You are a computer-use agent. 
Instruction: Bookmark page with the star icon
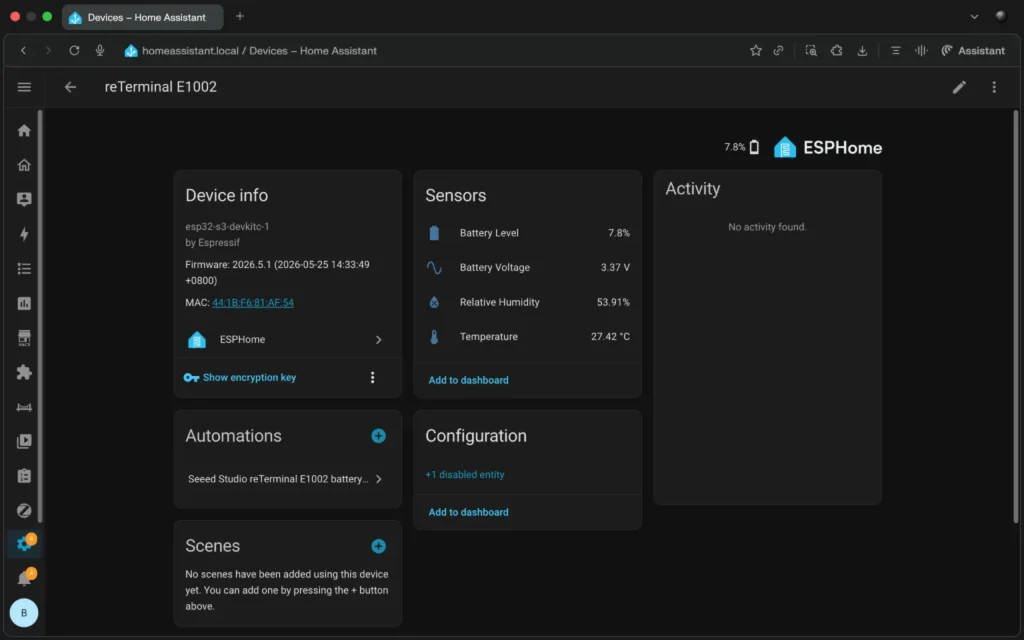[756, 50]
